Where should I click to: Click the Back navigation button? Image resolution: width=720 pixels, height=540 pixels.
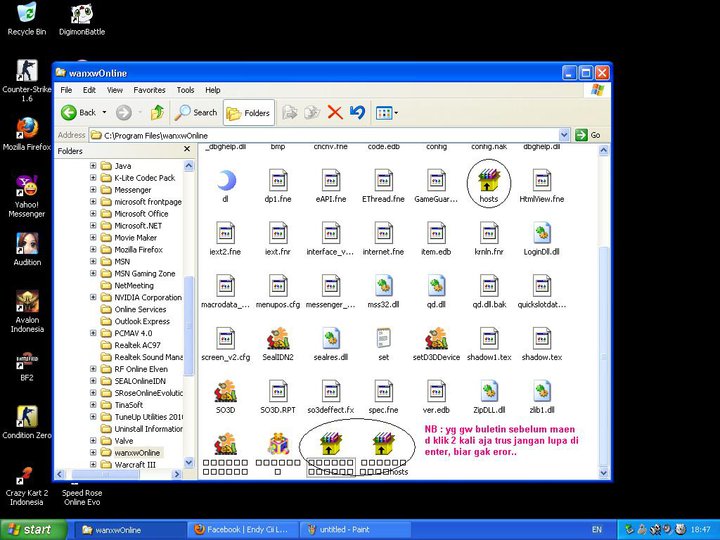tap(79, 112)
